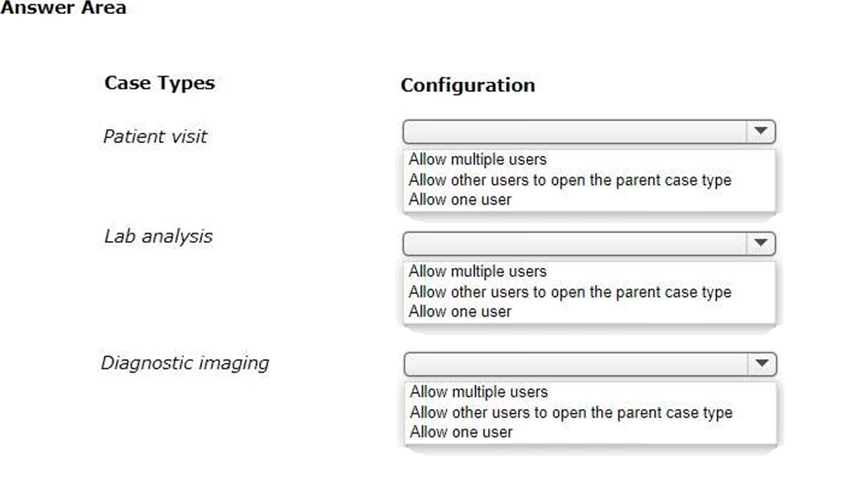Click the Diagnostic imaging case type label
This screenshot has height=495, width=846.
[185, 363]
